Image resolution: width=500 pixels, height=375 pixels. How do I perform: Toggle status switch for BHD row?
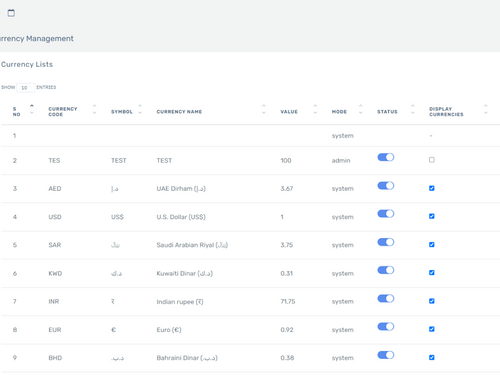[386, 355]
